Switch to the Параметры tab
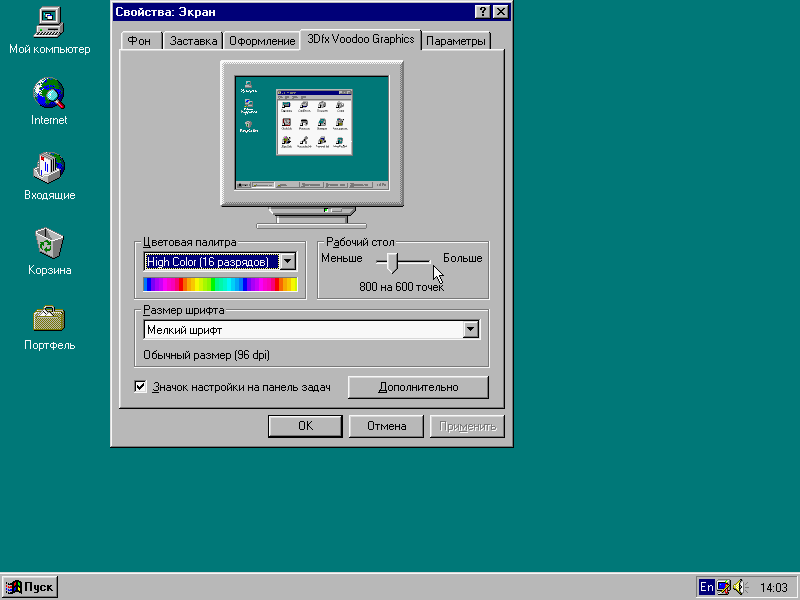 tap(456, 41)
